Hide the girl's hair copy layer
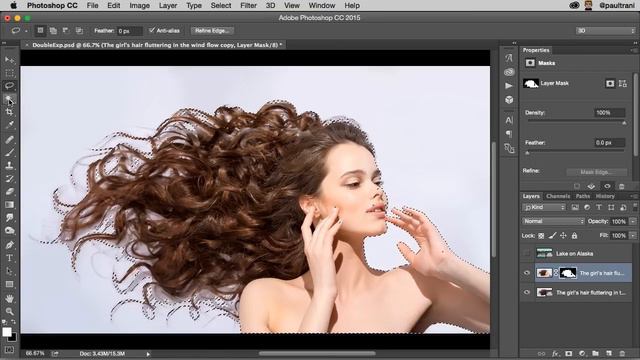 (x=527, y=273)
